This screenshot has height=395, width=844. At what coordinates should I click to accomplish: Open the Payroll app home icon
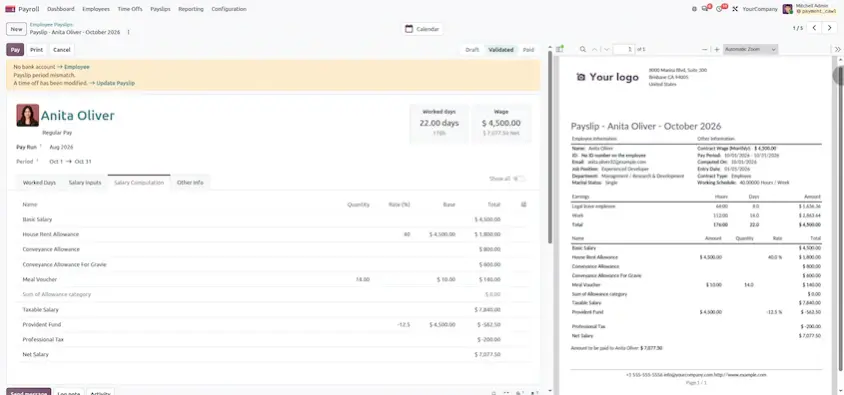[10, 9]
